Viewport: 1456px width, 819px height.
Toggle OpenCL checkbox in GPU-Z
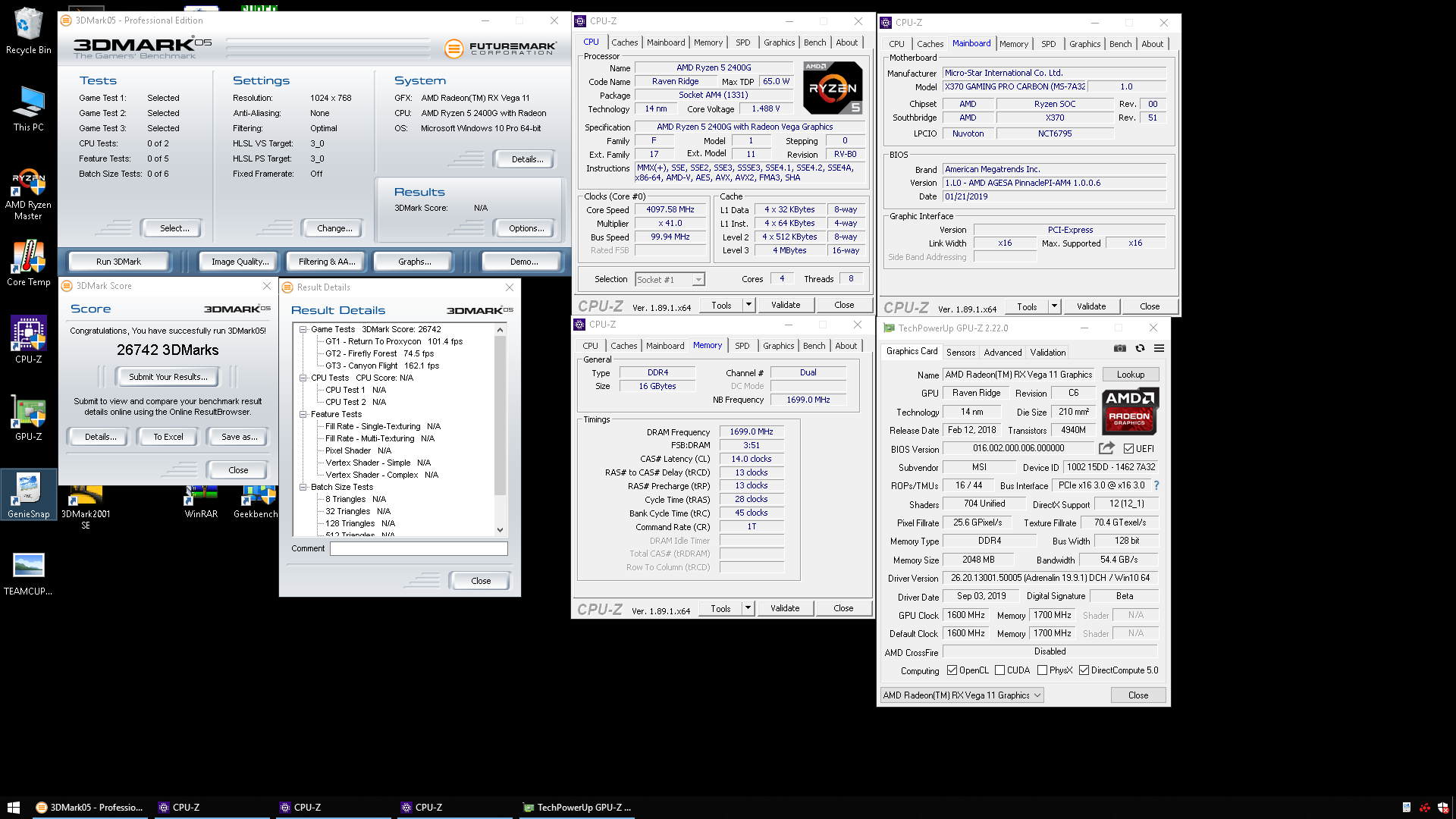(952, 670)
